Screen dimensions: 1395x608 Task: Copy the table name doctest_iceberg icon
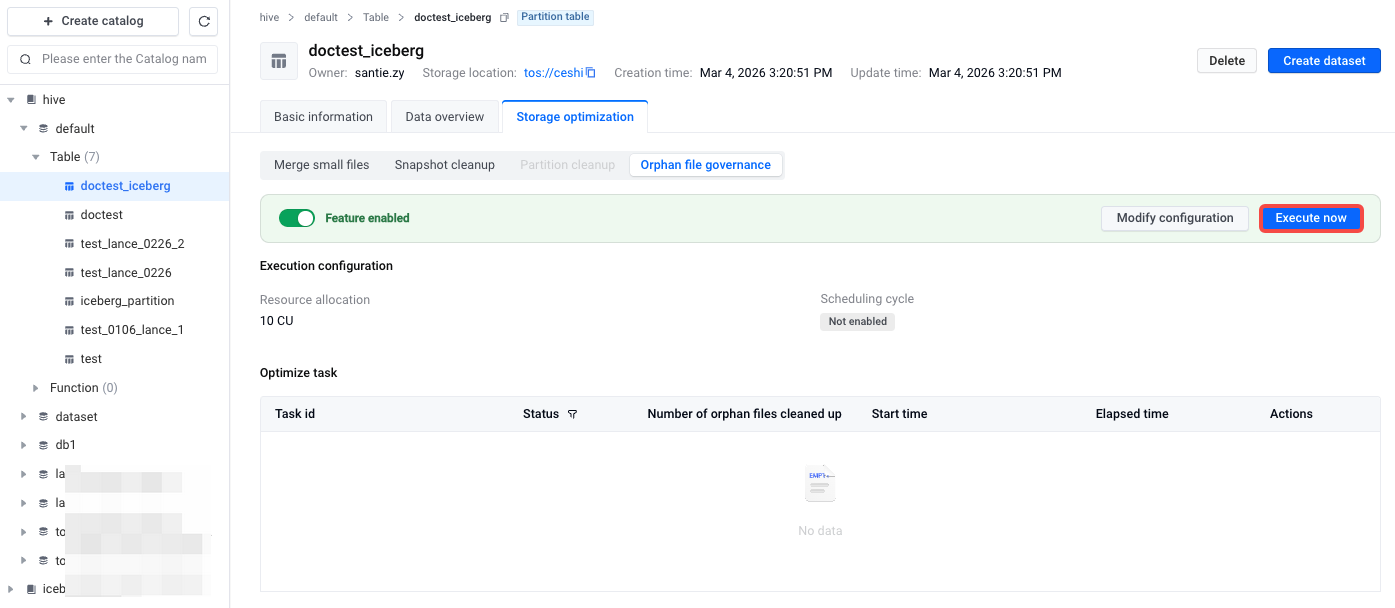(x=504, y=18)
